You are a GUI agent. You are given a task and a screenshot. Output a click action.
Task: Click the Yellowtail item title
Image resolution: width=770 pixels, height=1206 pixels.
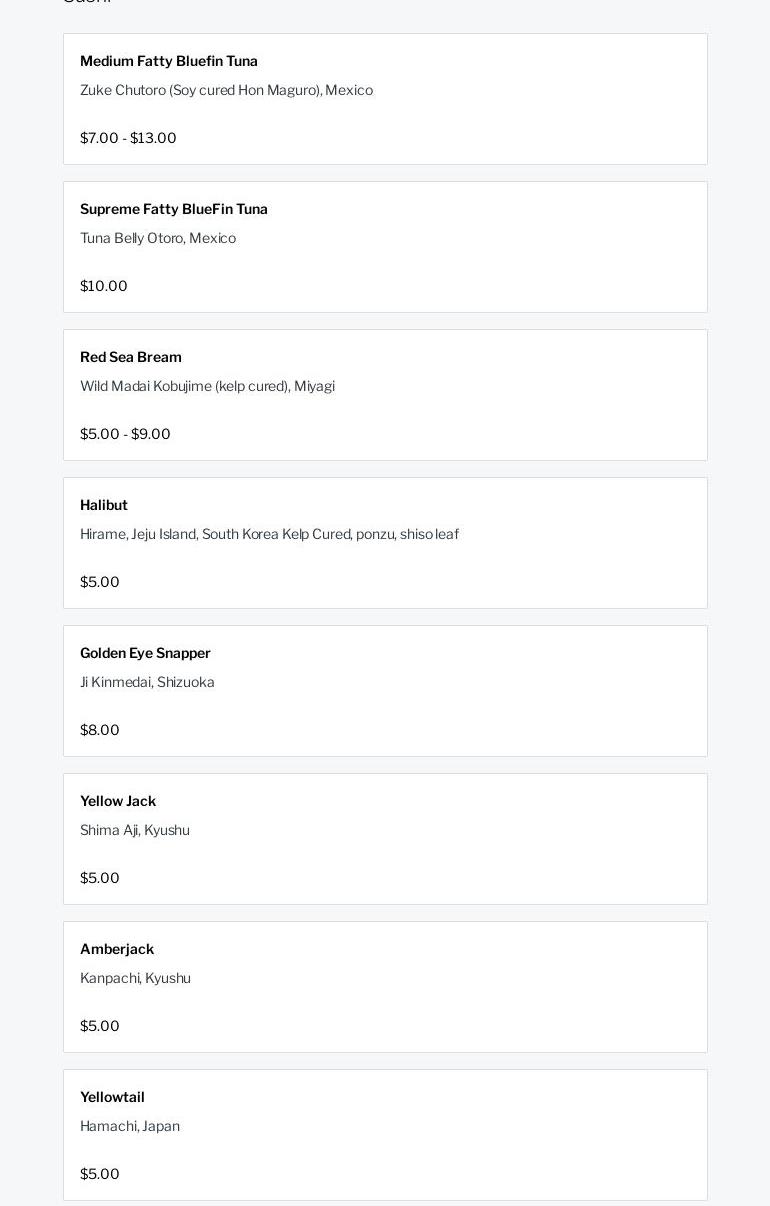tap(112, 1098)
